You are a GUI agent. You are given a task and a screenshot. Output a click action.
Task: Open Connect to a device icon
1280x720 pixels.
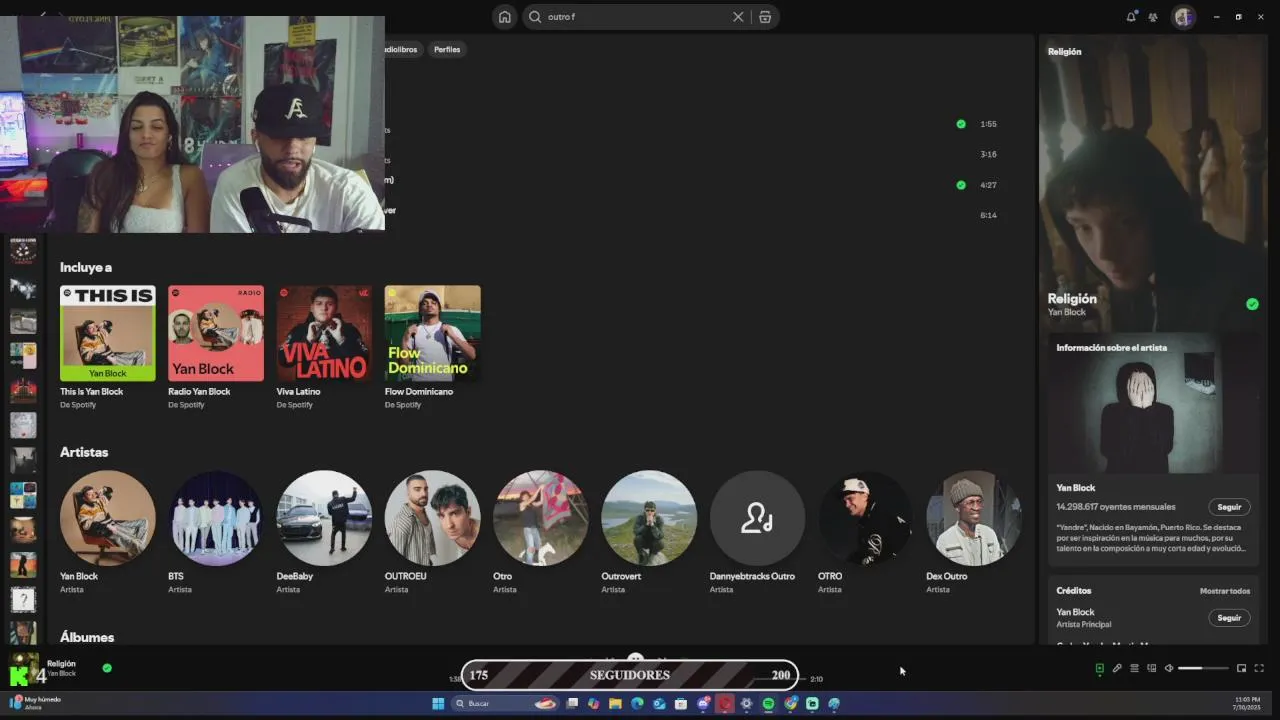1151,668
